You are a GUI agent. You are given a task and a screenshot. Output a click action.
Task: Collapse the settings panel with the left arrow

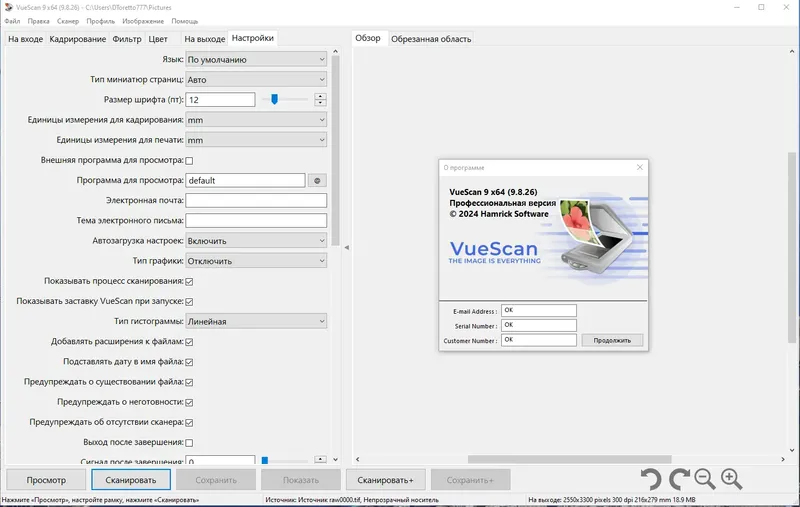[346, 247]
